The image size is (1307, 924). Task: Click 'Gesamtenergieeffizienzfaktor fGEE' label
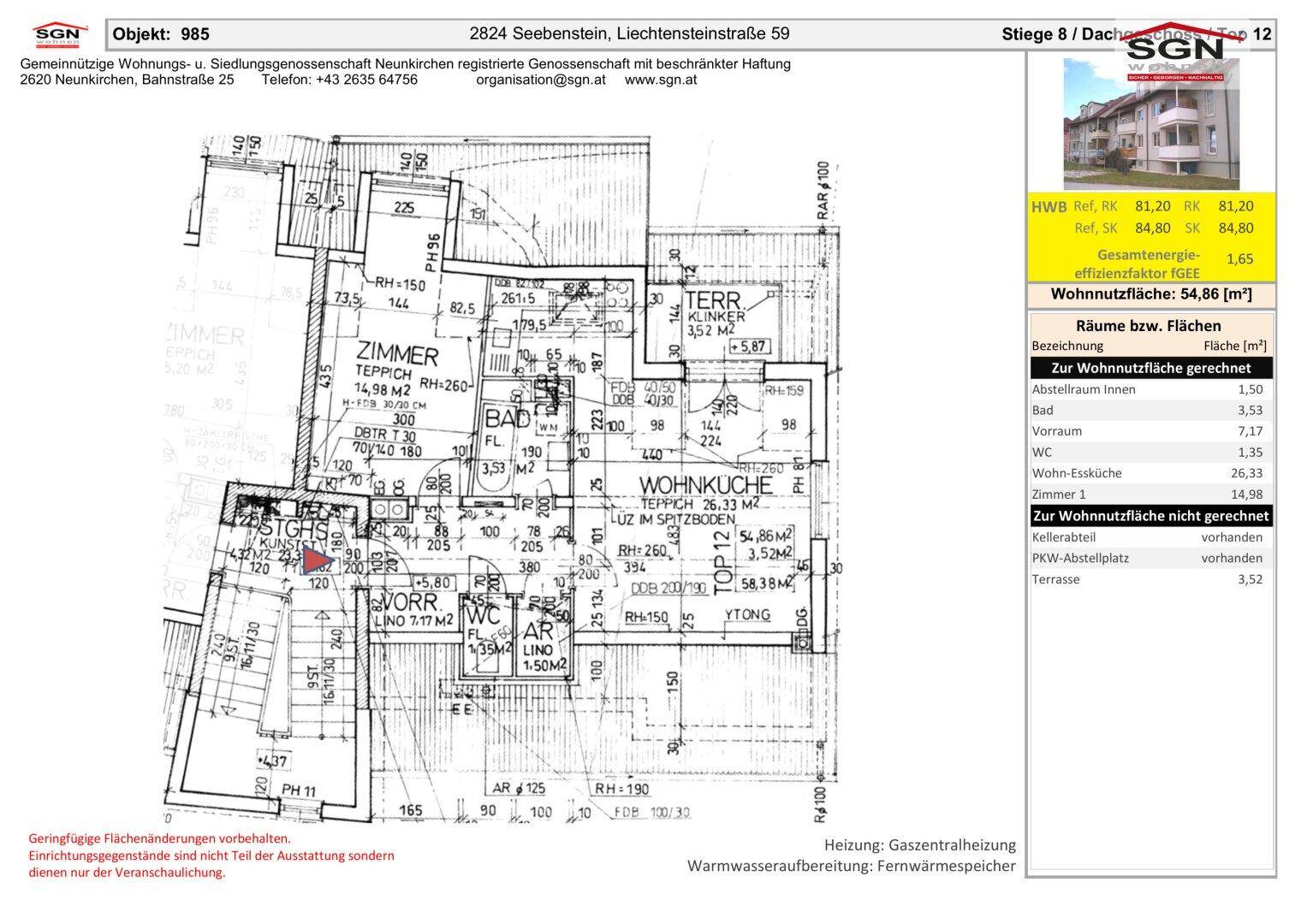pyautogui.click(x=1137, y=264)
